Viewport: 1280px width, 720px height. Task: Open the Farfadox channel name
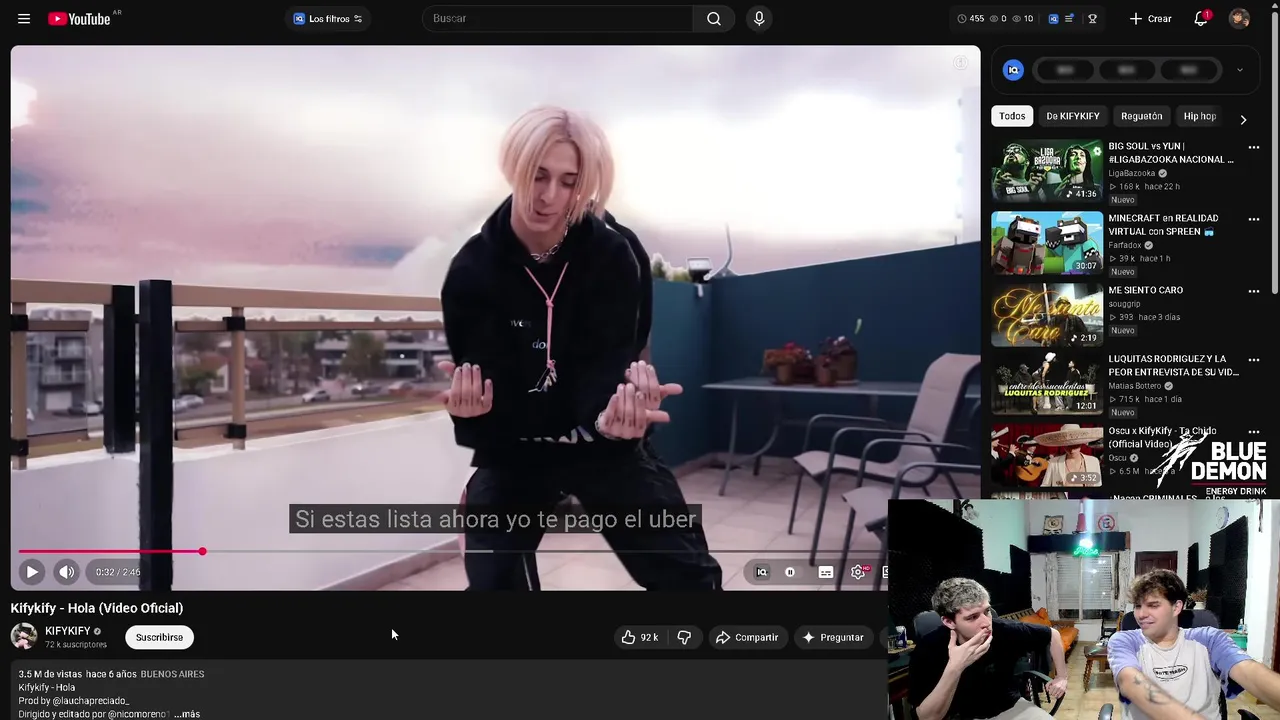(1124, 245)
